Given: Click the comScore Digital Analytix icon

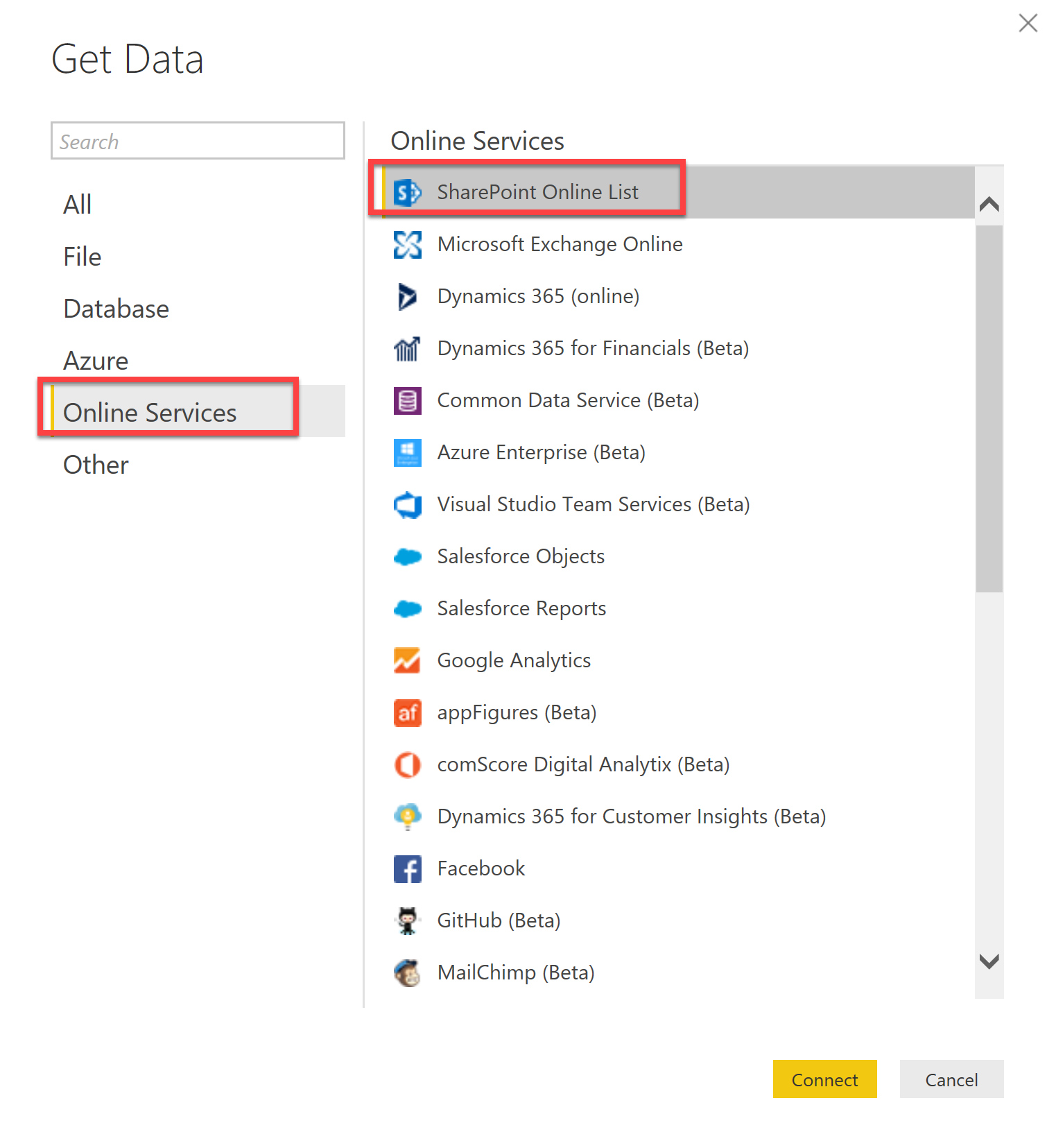Looking at the screenshot, I should click(x=407, y=764).
